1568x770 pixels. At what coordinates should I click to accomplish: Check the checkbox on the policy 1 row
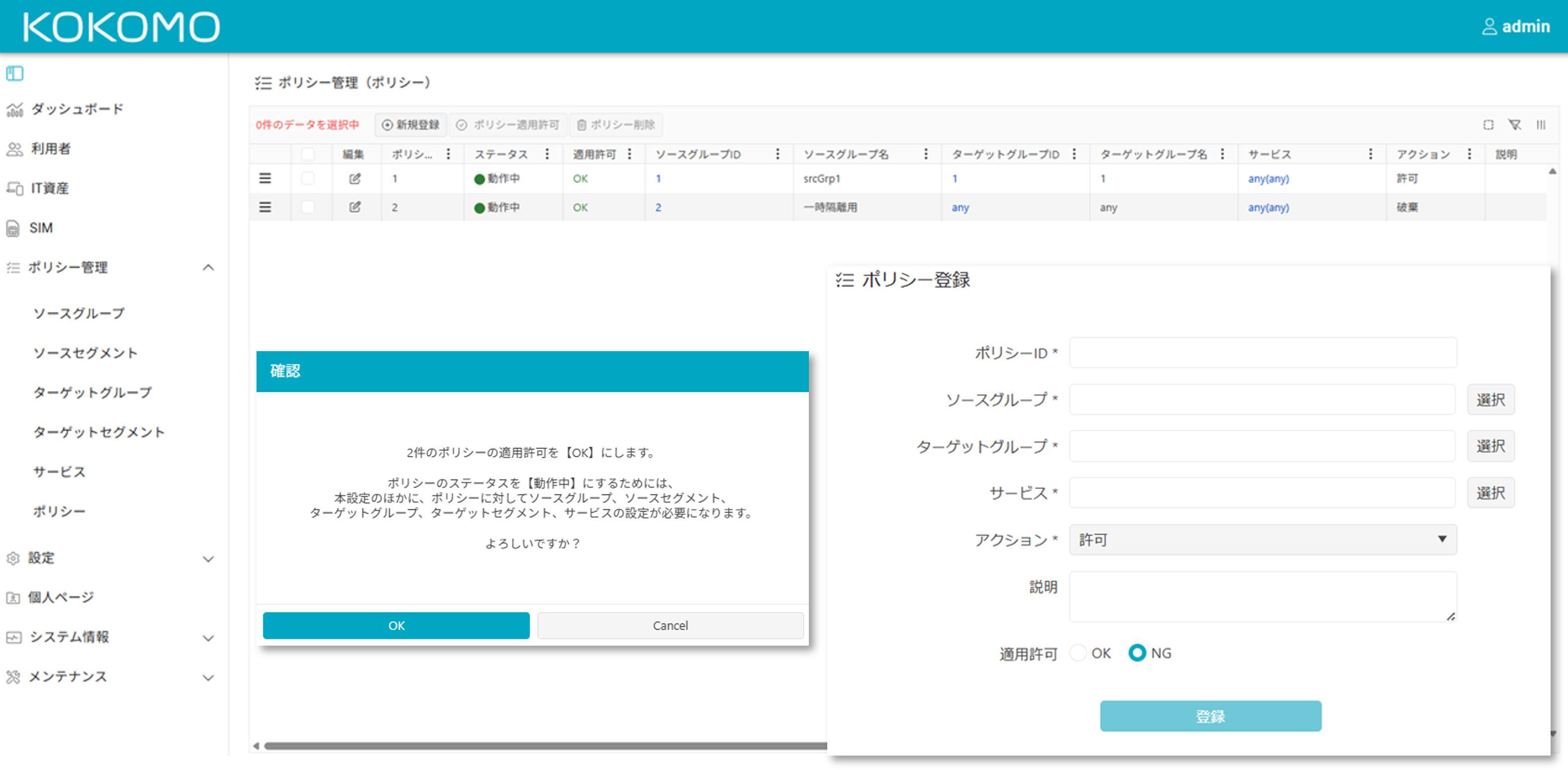(309, 179)
